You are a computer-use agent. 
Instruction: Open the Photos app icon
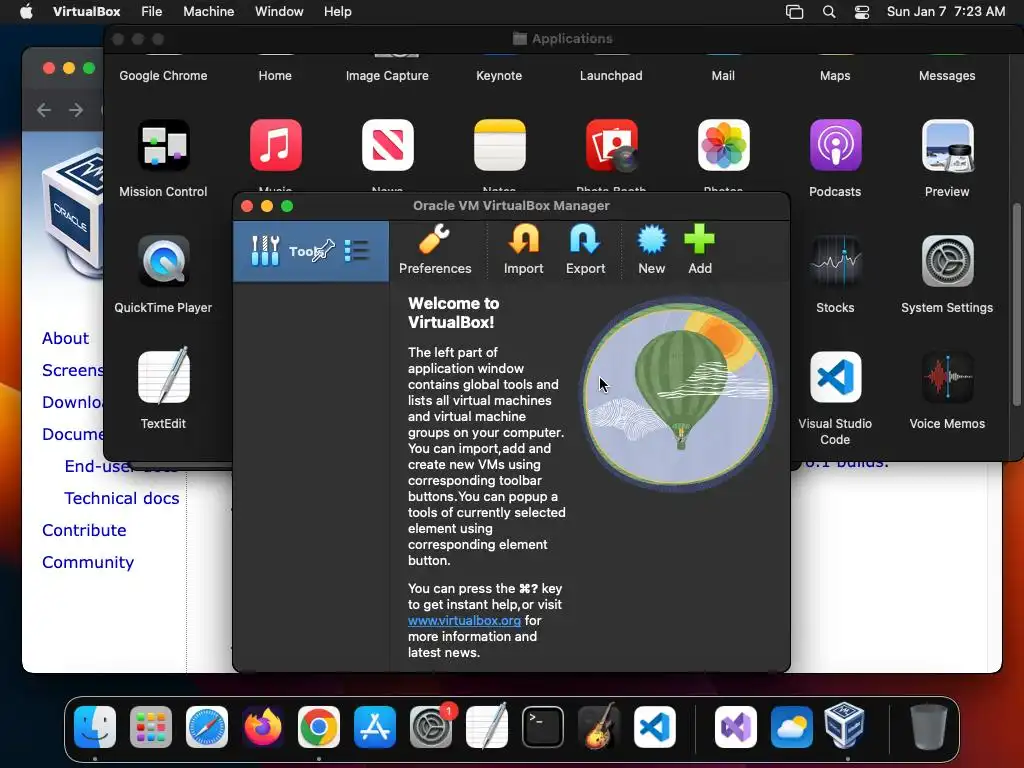(724, 145)
